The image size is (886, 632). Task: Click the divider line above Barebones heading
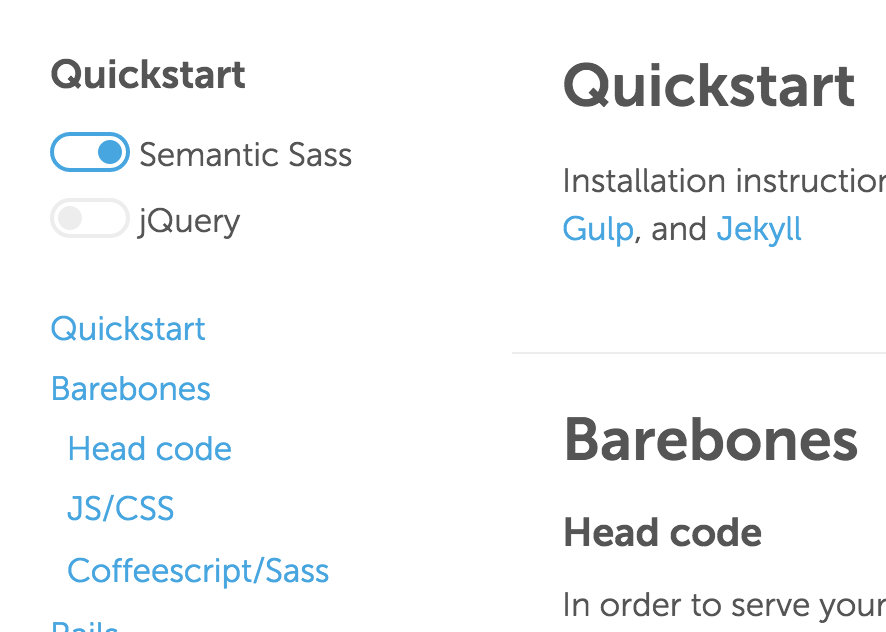698,353
